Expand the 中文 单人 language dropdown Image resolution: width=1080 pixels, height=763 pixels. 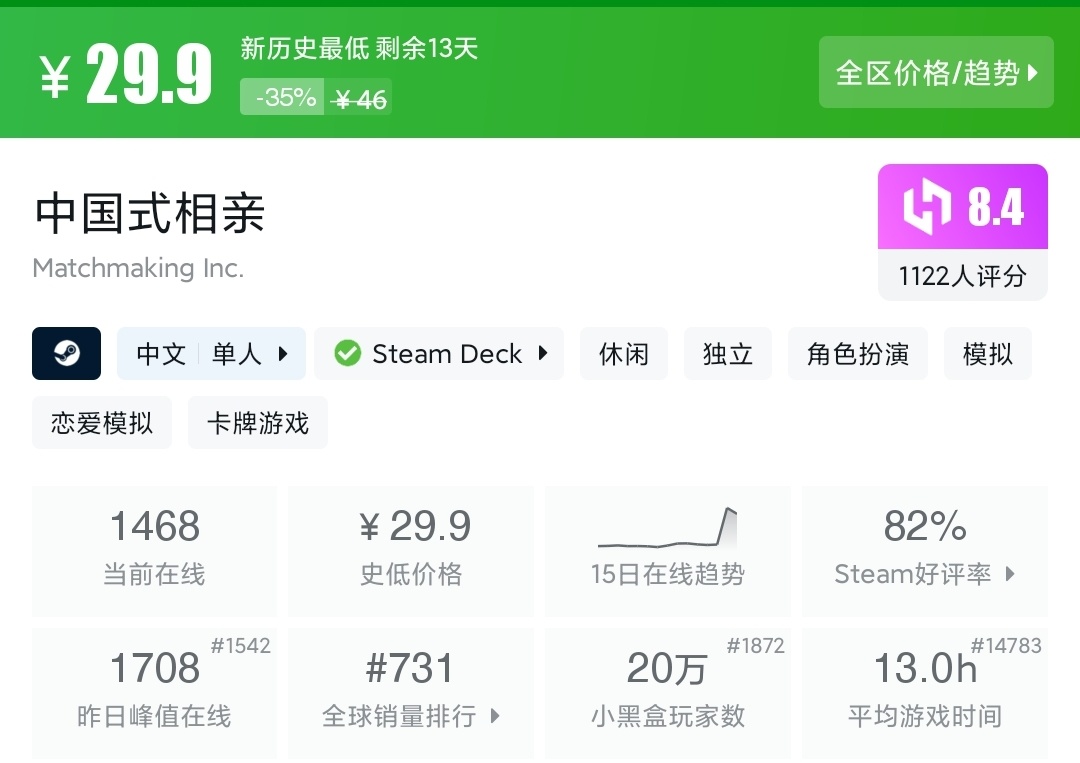tap(283, 353)
